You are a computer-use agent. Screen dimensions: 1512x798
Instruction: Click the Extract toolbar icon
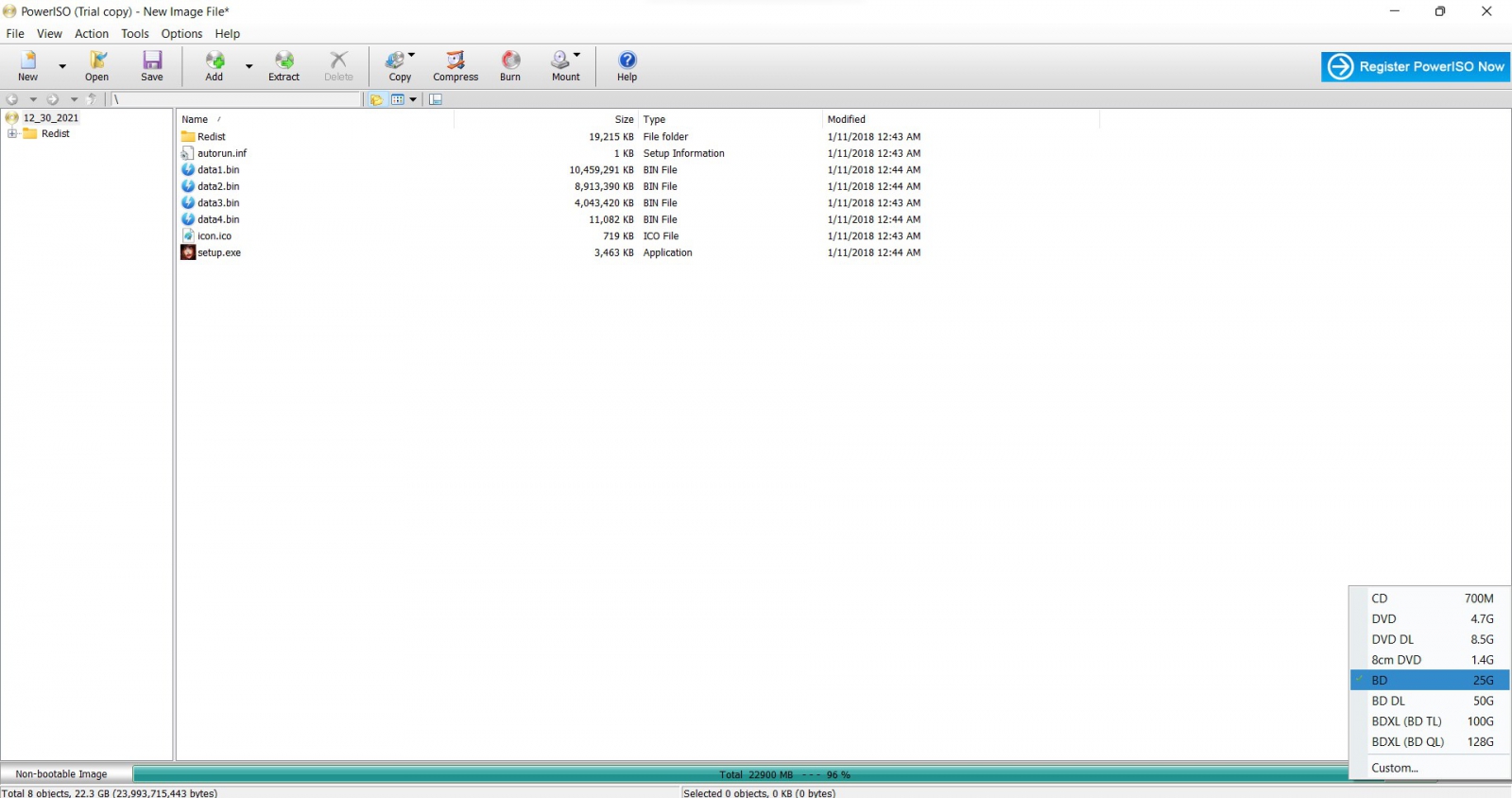283,66
